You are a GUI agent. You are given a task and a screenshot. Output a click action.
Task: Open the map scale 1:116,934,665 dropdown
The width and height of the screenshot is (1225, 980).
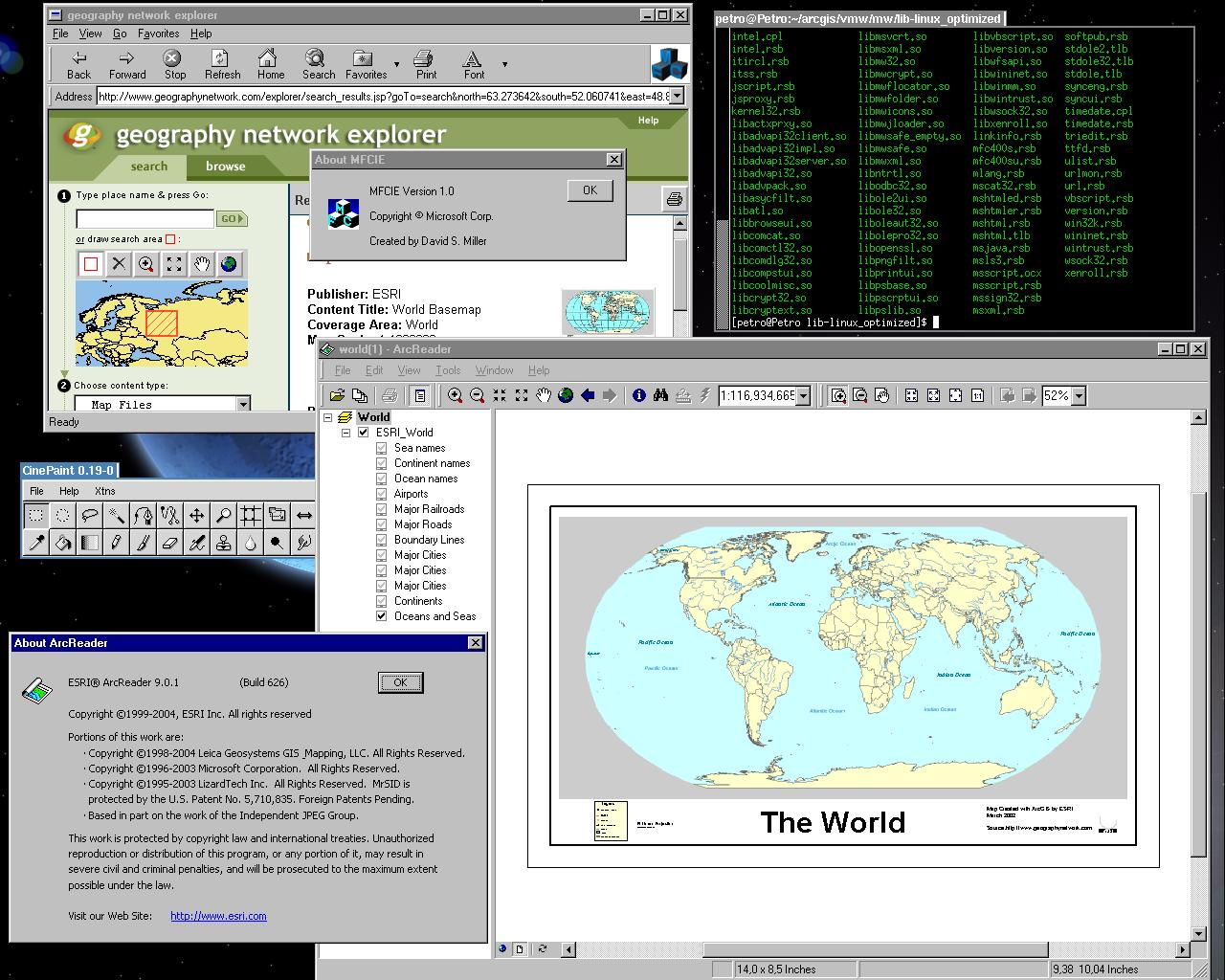803,395
